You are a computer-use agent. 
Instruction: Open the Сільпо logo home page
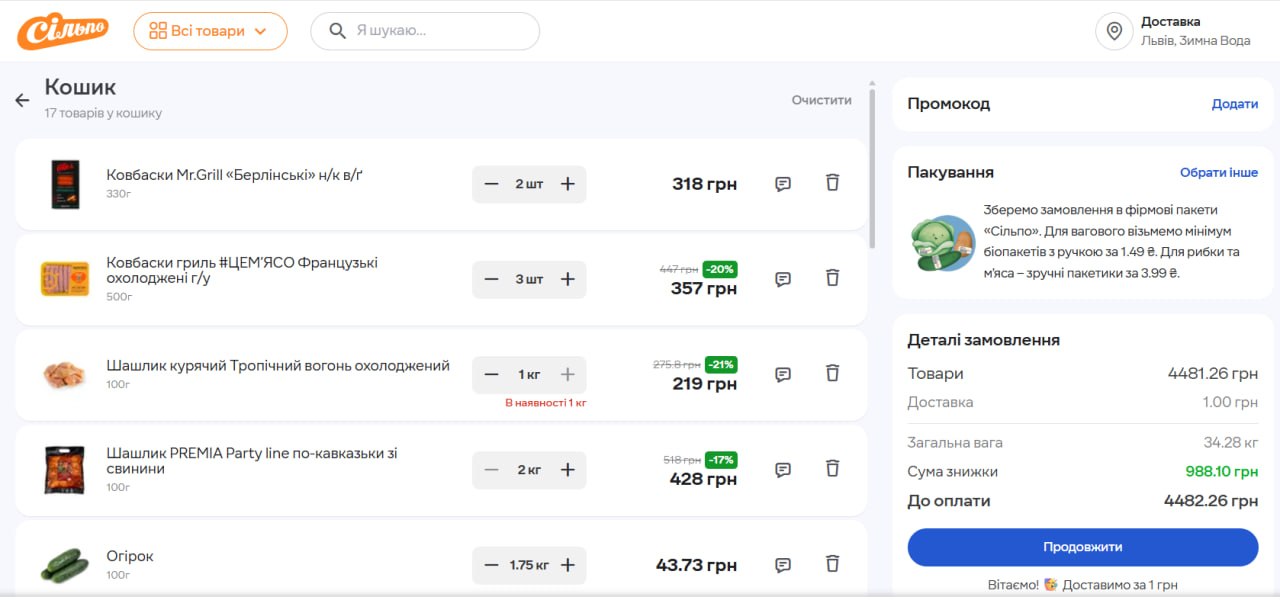(x=62, y=31)
